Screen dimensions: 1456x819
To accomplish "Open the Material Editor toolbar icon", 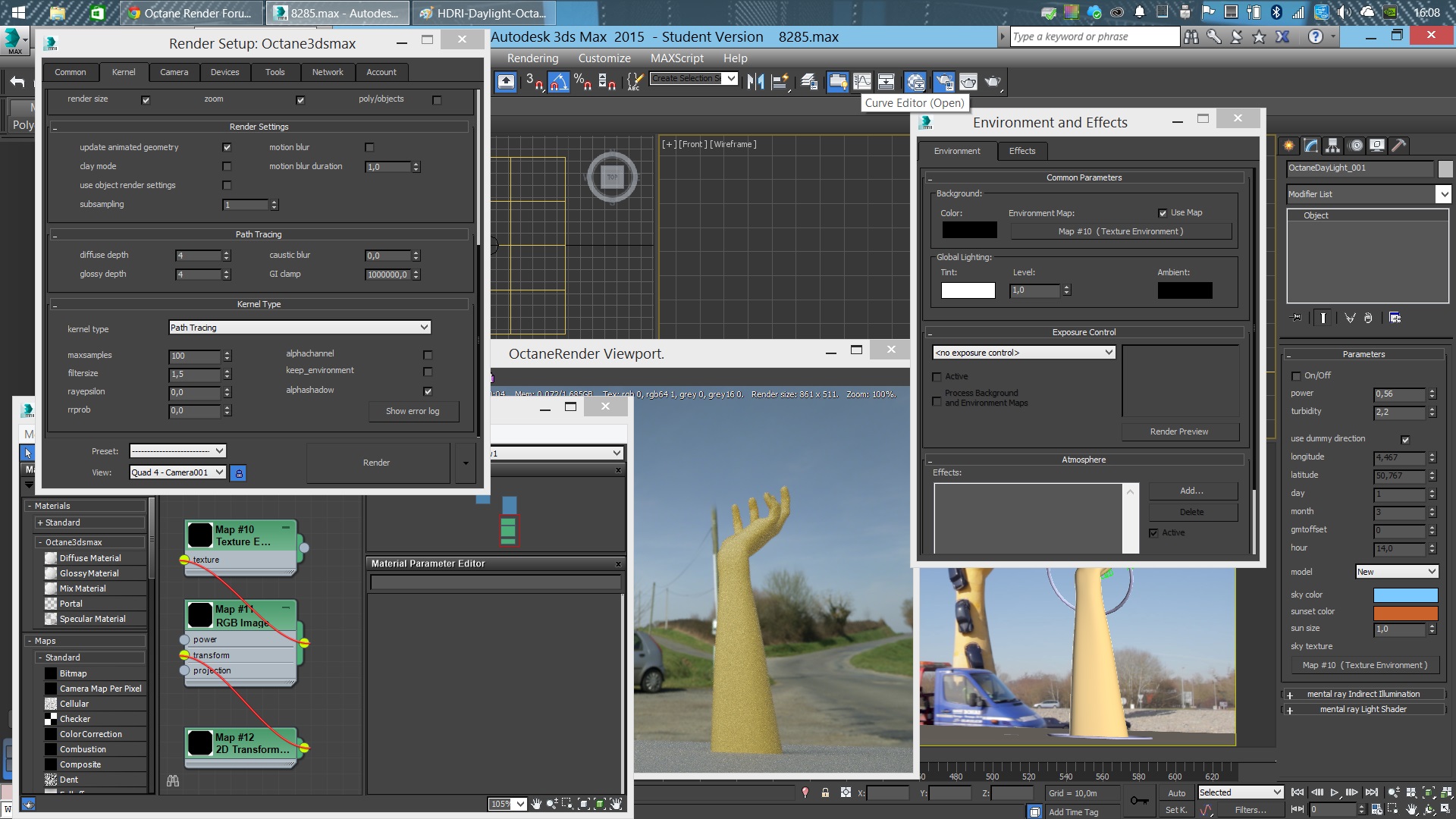I will point(915,82).
